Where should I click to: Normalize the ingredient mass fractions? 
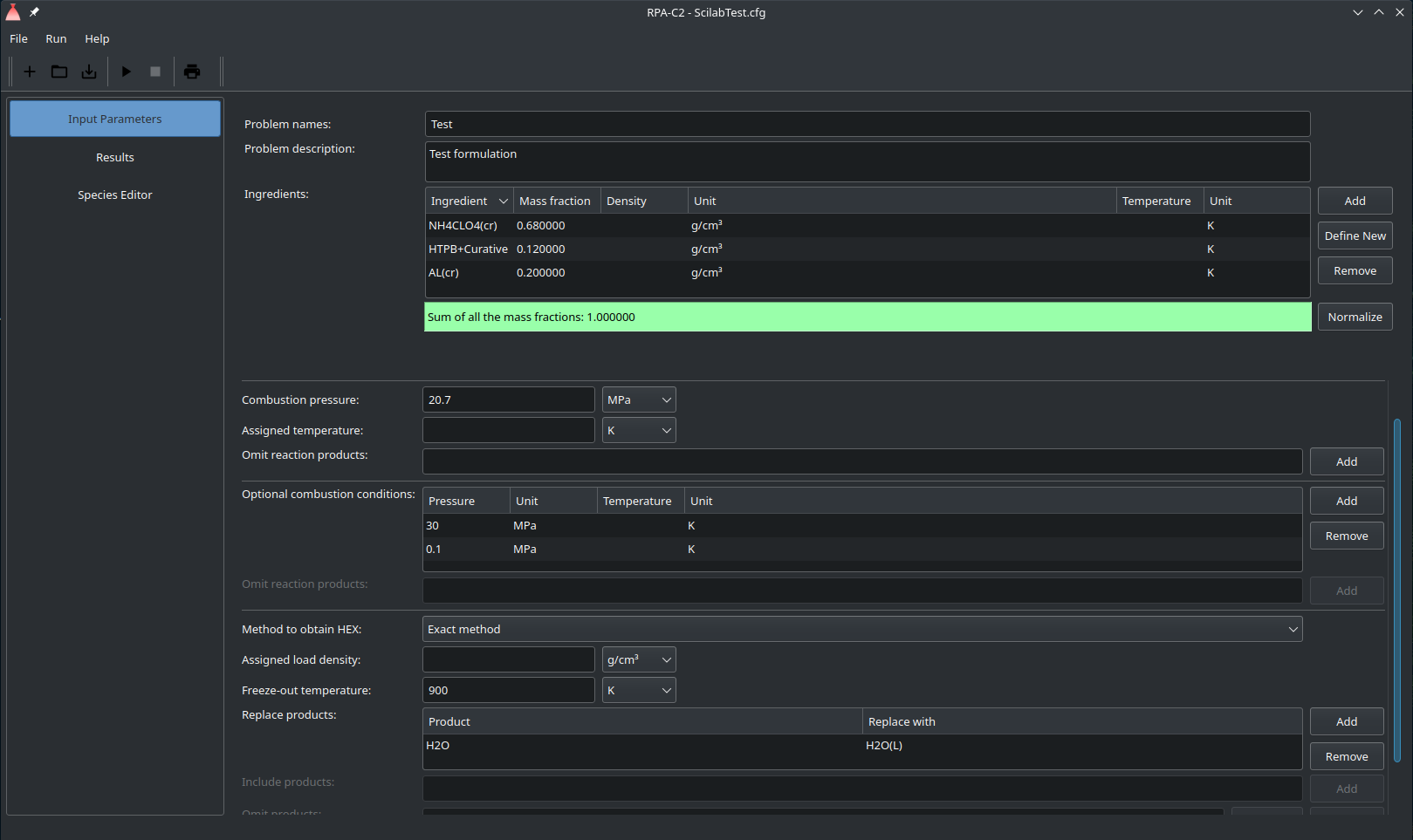pyautogui.click(x=1355, y=316)
